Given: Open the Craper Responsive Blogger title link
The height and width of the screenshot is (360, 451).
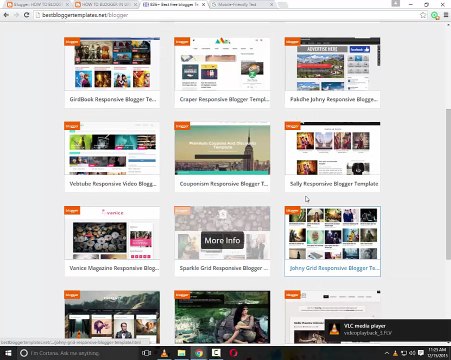Looking at the screenshot, I should point(224,99).
